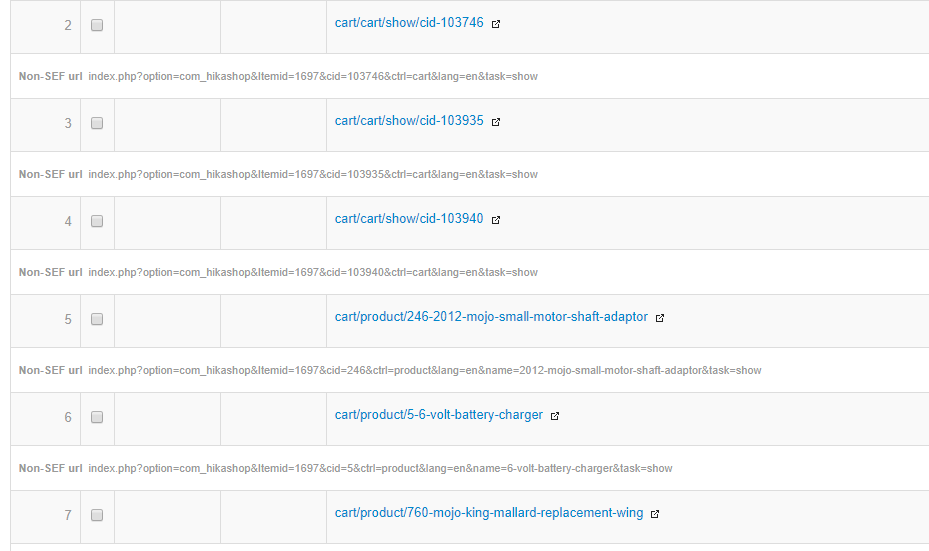Image resolution: width=929 pixels, height=551 pixels.
Task: Open external link icon for cid-103746
Action: tap(496, 24)
